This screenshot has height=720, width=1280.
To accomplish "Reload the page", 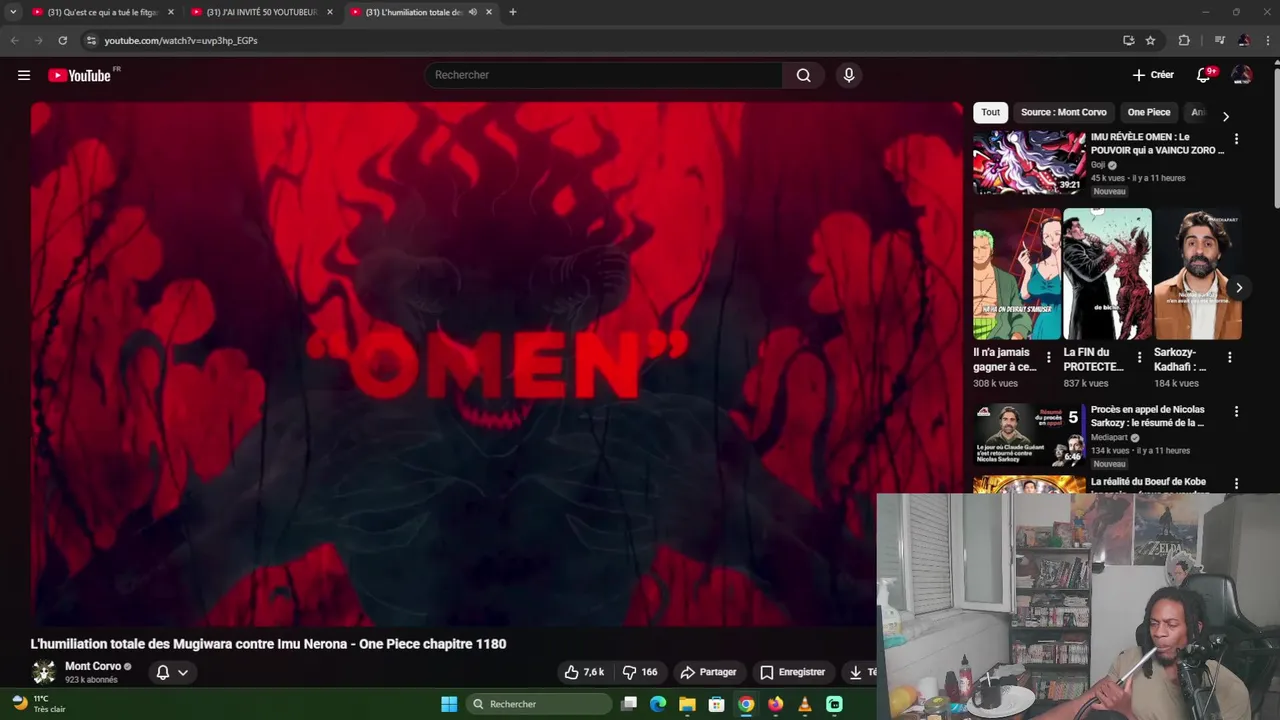I will (62, 40).
